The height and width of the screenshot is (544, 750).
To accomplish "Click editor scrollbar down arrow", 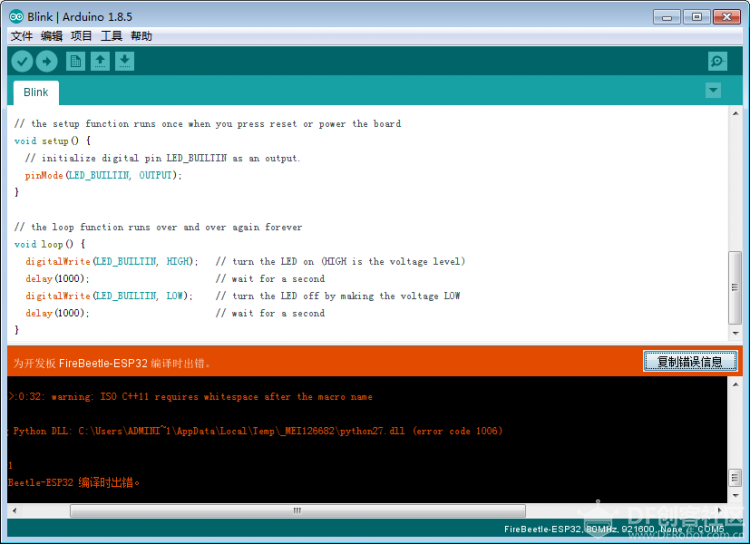I will (735, 333).
